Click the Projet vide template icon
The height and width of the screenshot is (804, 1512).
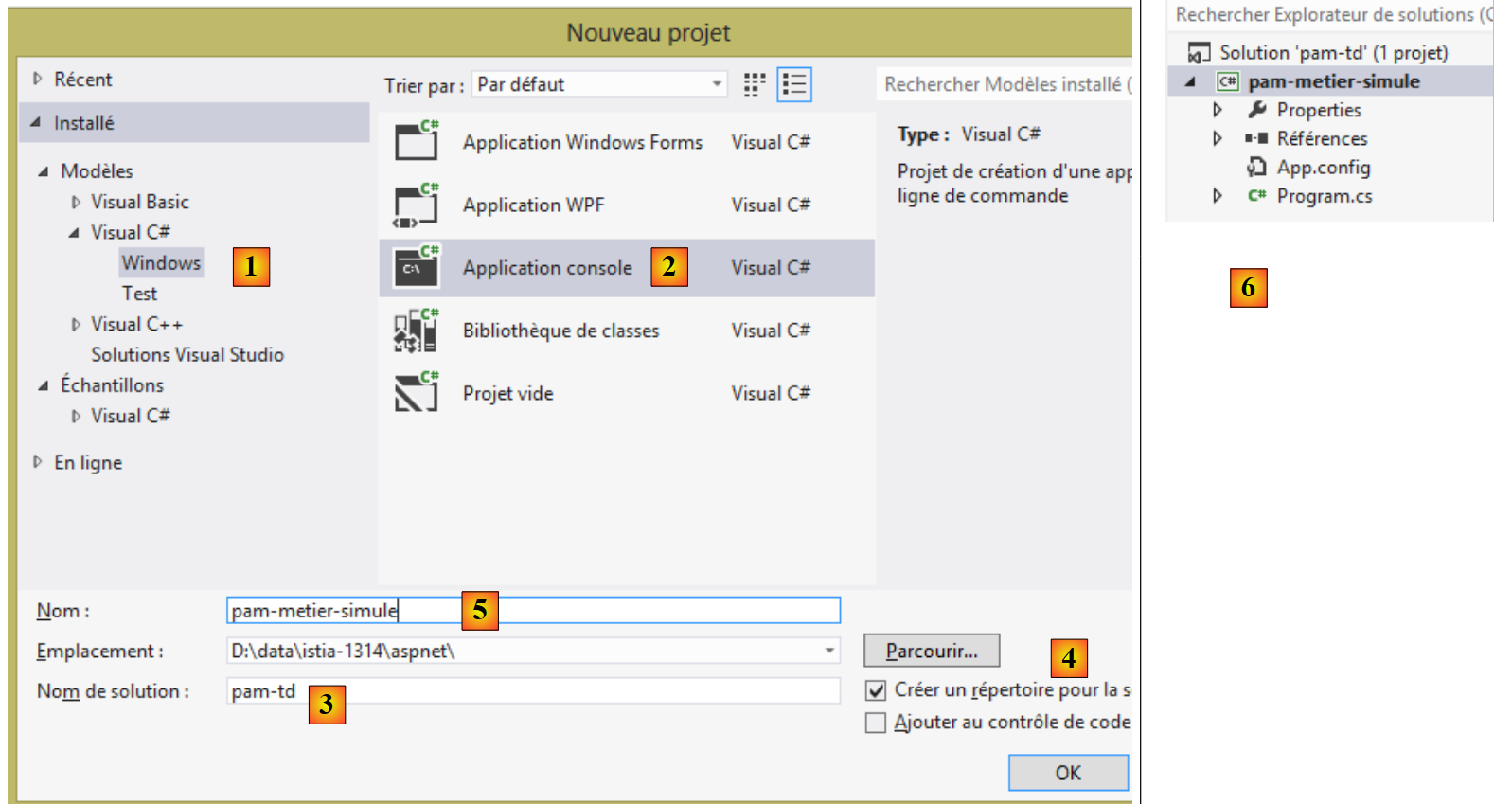tap(416, 393)
